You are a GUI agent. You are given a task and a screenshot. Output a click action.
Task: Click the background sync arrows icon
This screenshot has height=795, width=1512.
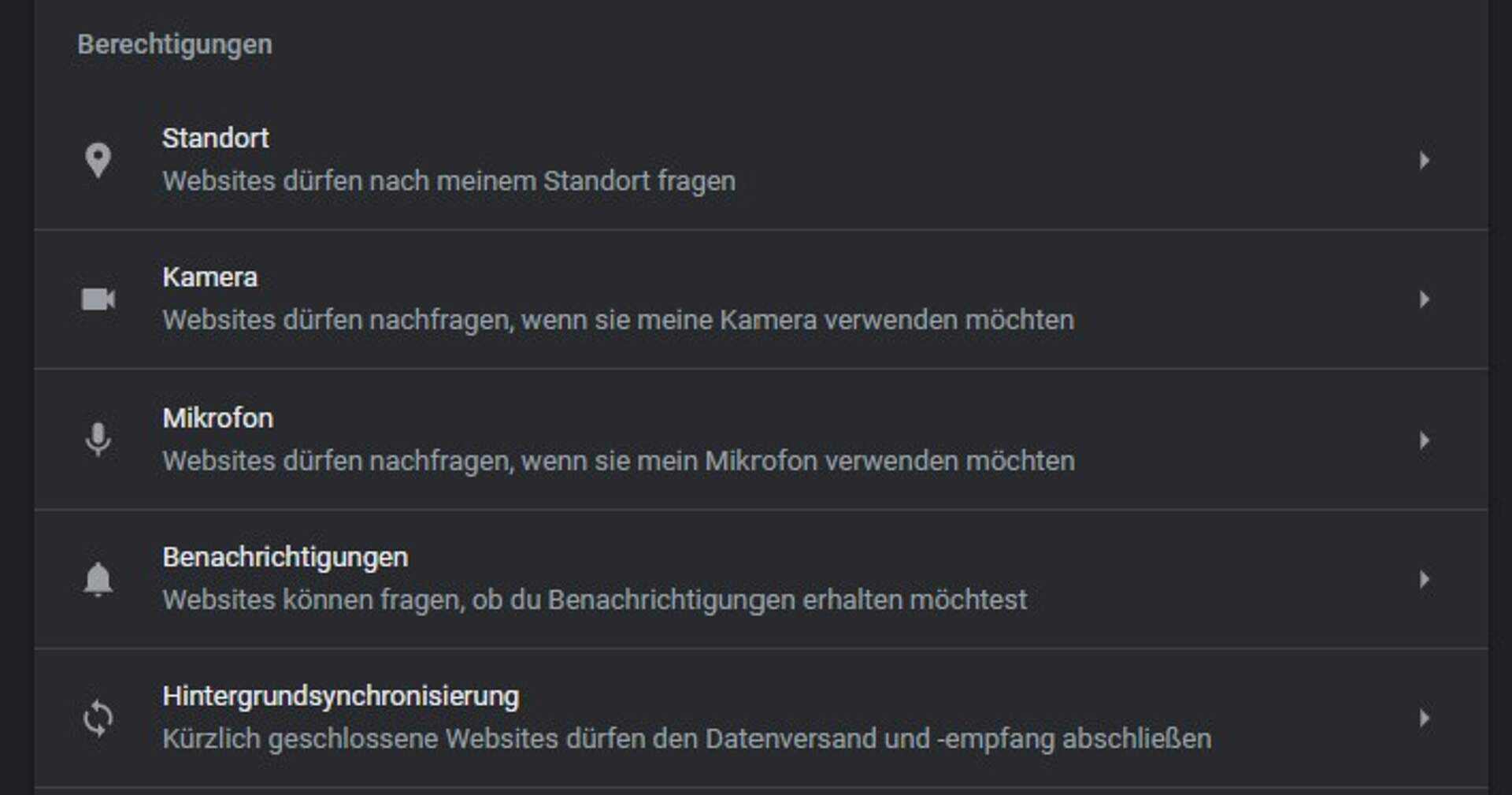click(98, 719)
